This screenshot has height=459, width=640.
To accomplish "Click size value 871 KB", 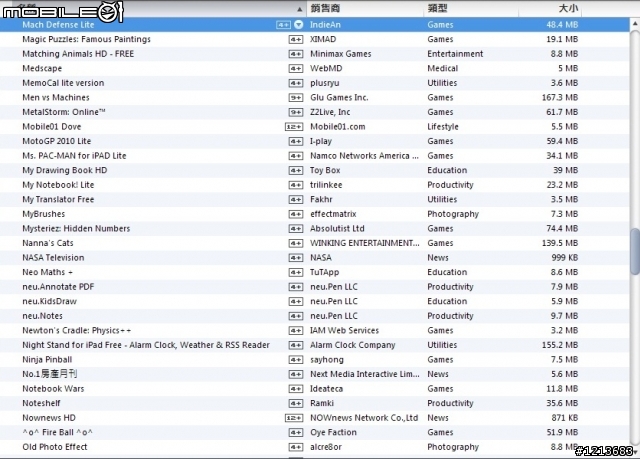I will pyautogui.click(x=564, y=418).
